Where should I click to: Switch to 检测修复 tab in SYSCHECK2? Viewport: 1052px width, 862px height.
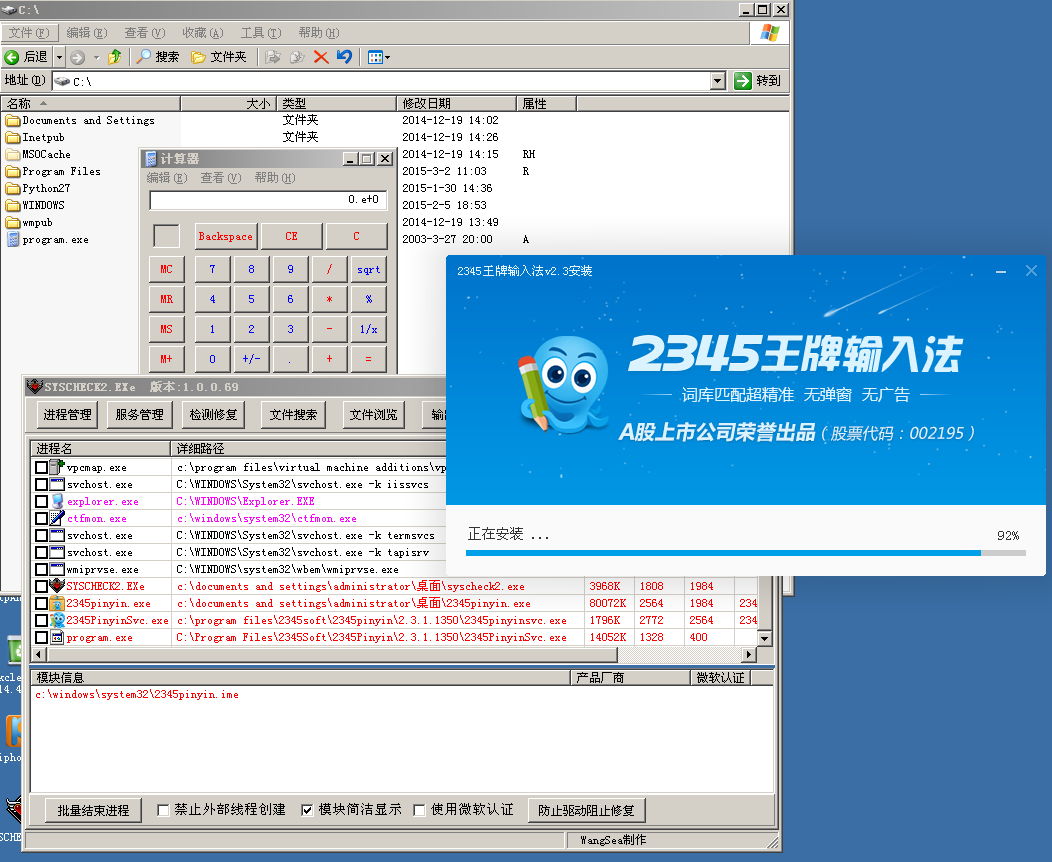pyautogui.click(x=213, y=415)
